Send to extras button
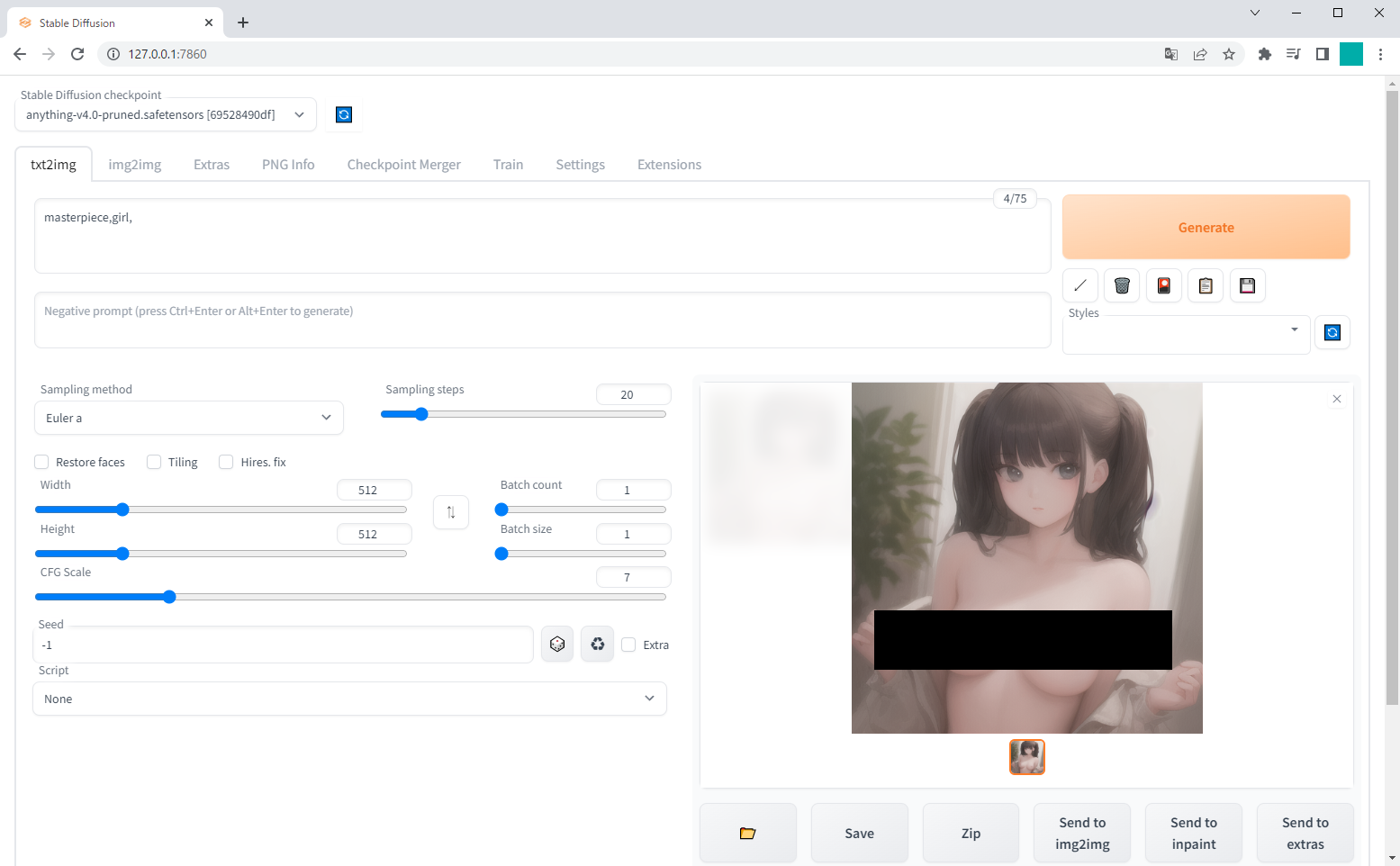 1305,834
